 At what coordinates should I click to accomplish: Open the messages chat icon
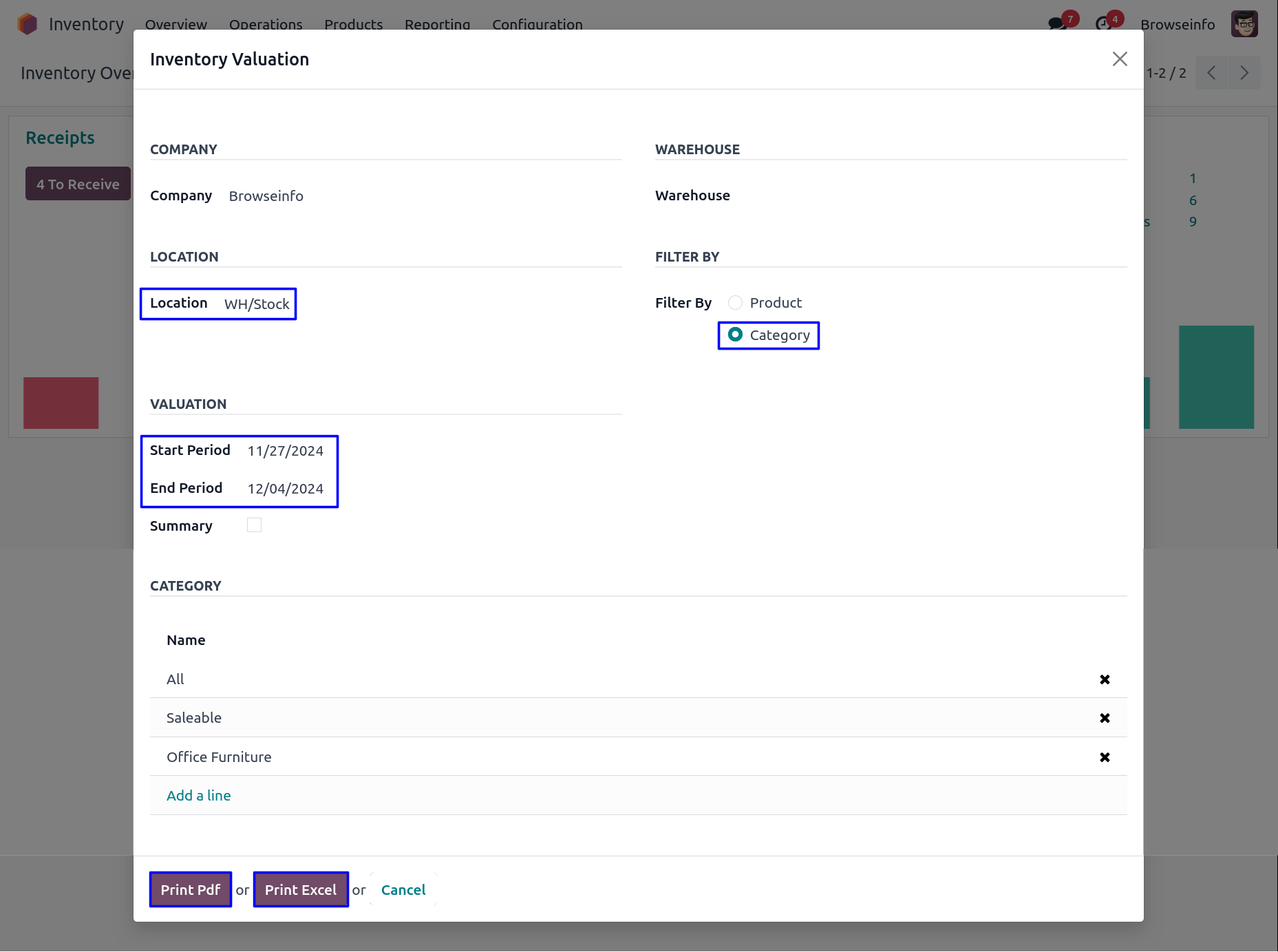coord(1056,24)
